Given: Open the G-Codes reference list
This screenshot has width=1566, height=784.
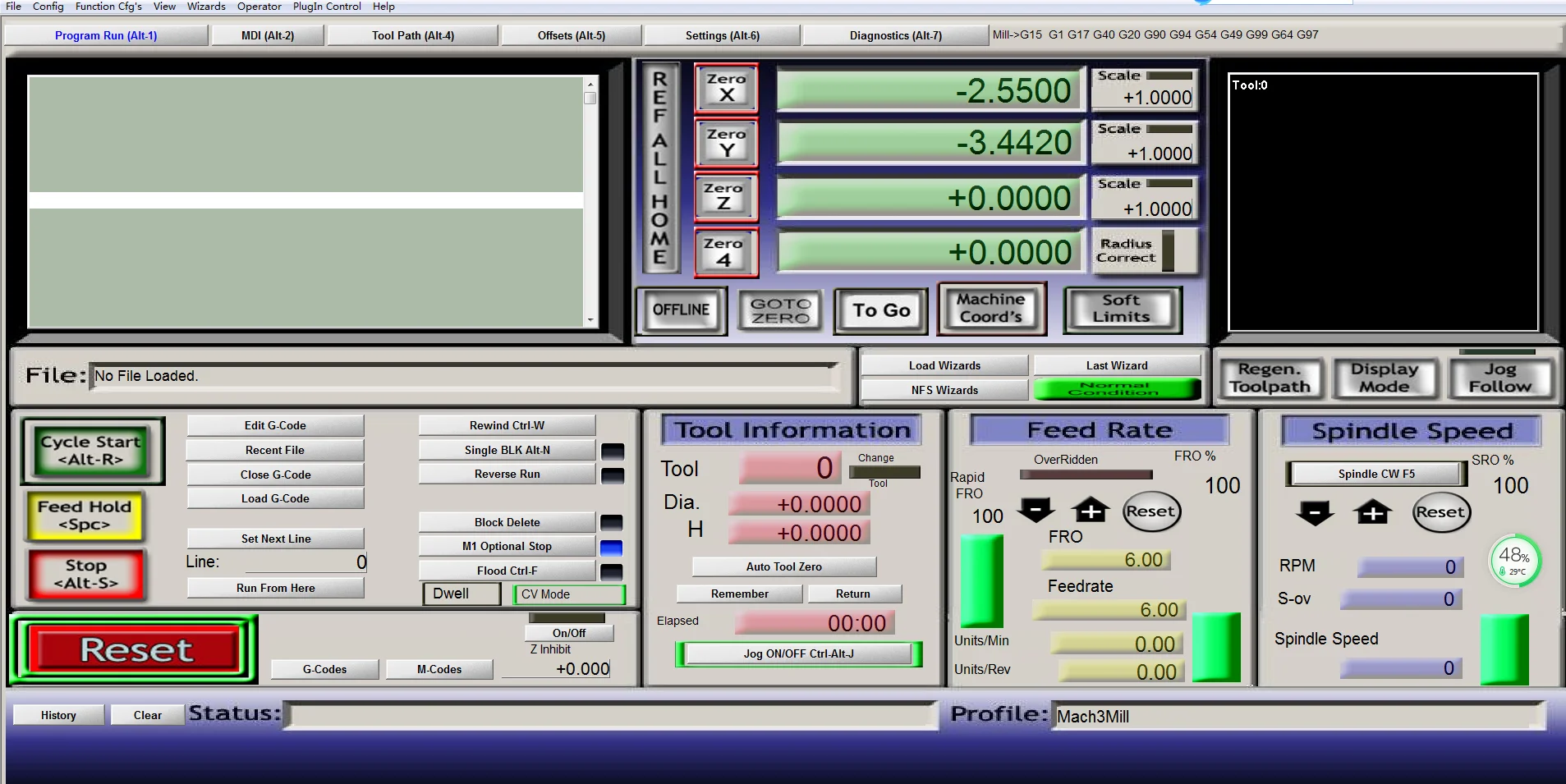Looking at the screenshot, I should 324,669.
